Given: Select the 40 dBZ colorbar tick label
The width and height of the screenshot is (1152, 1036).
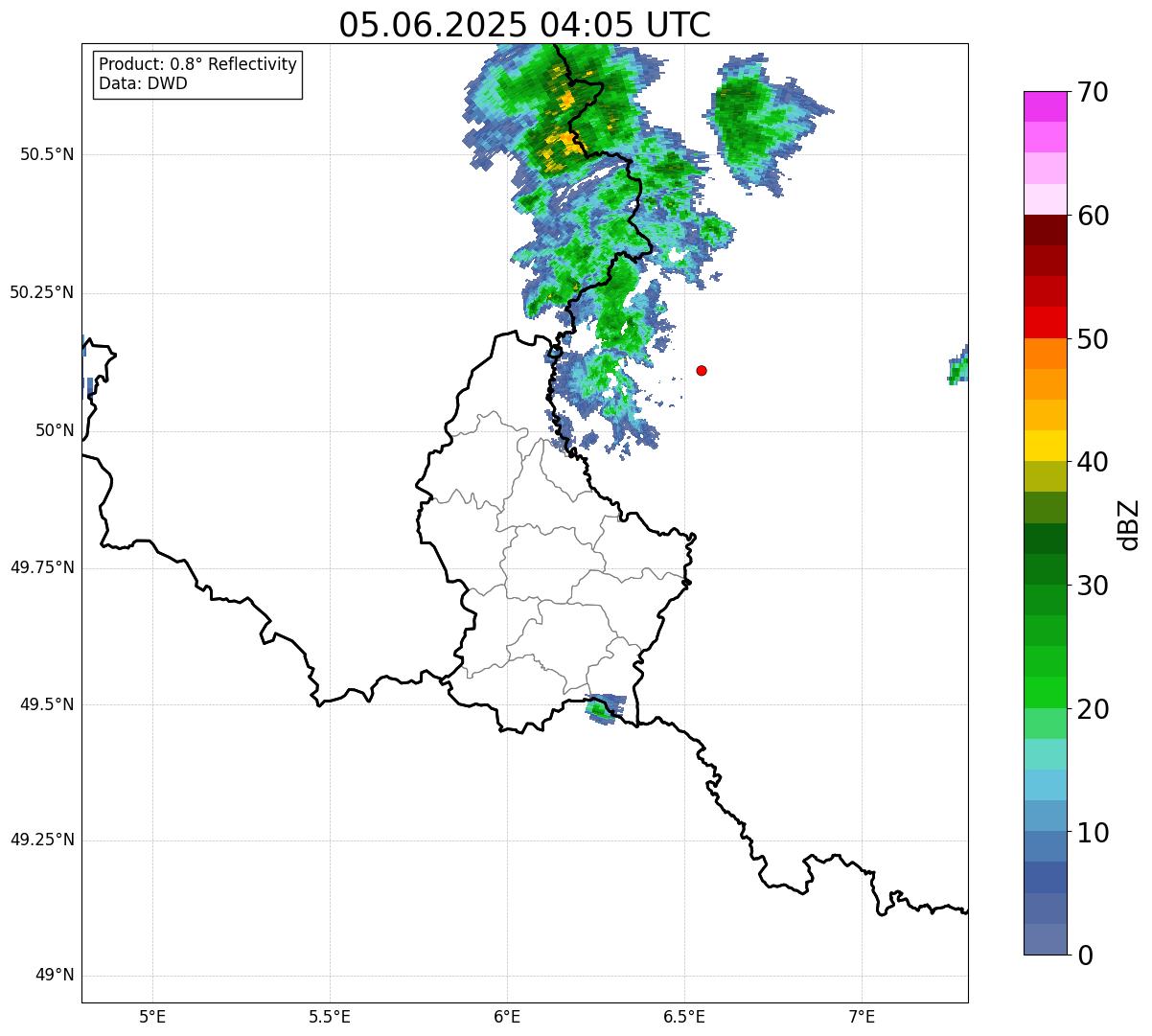Looking at the screenshot, I should click(x=1093, y=462).
